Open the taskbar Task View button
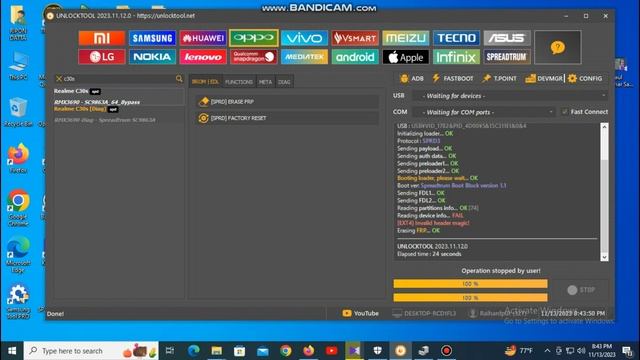Viewport: 640px width, 360px height. (169, 351)
